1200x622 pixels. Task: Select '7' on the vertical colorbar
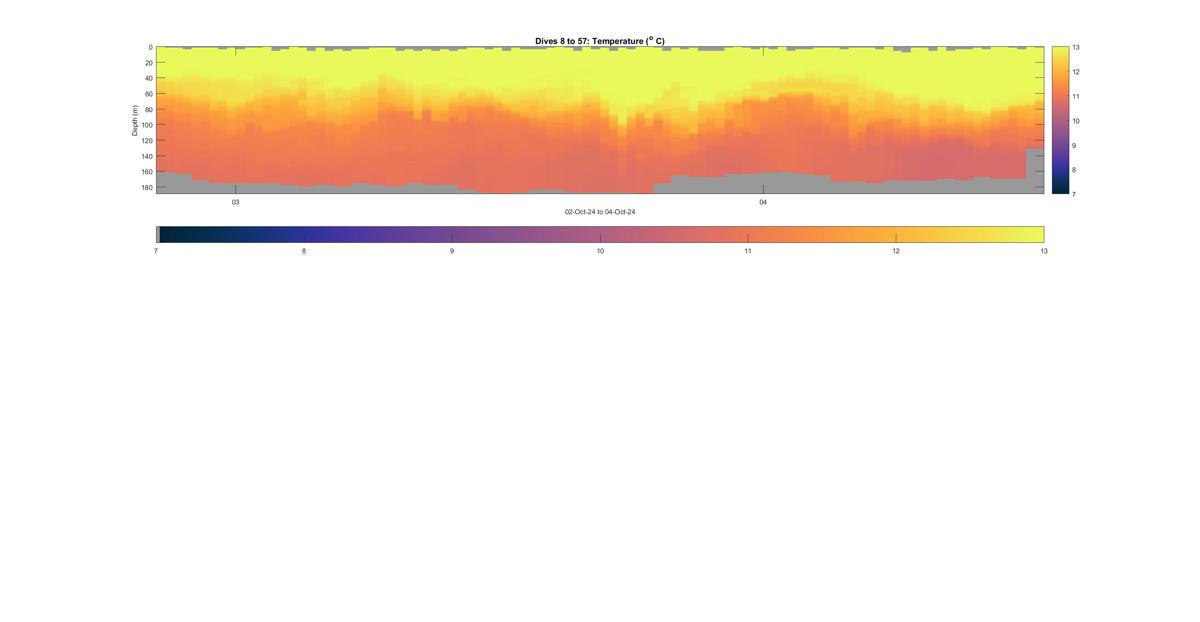click(1075, 193)
